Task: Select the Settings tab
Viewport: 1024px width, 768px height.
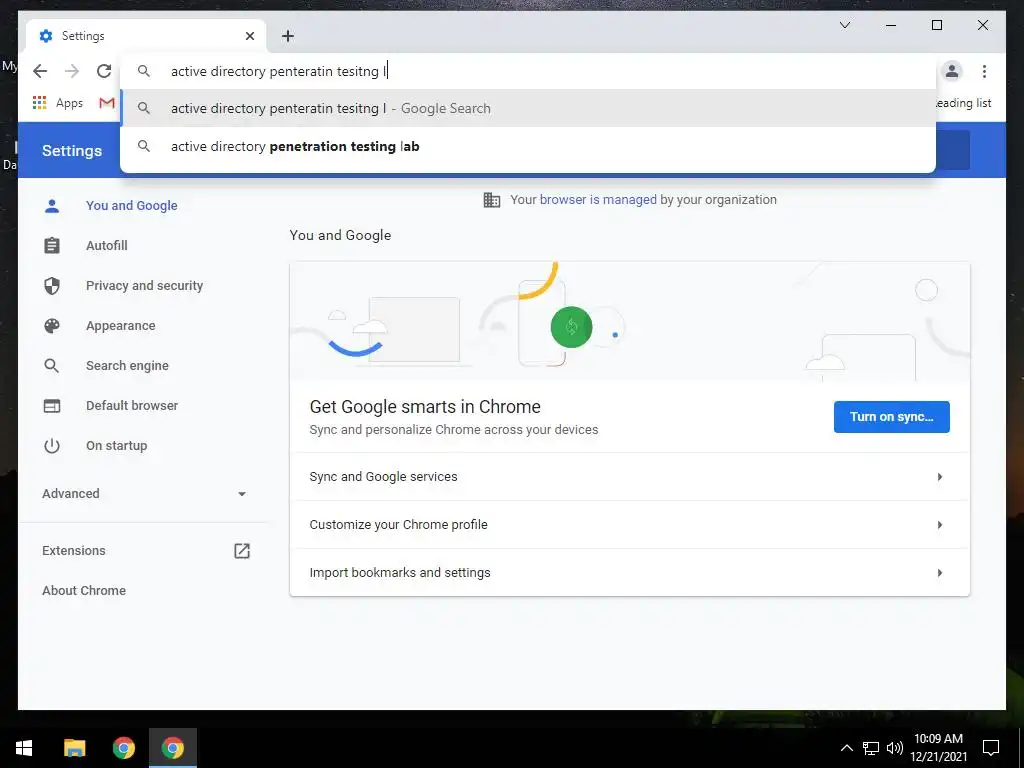Action: tap(145, 36)
